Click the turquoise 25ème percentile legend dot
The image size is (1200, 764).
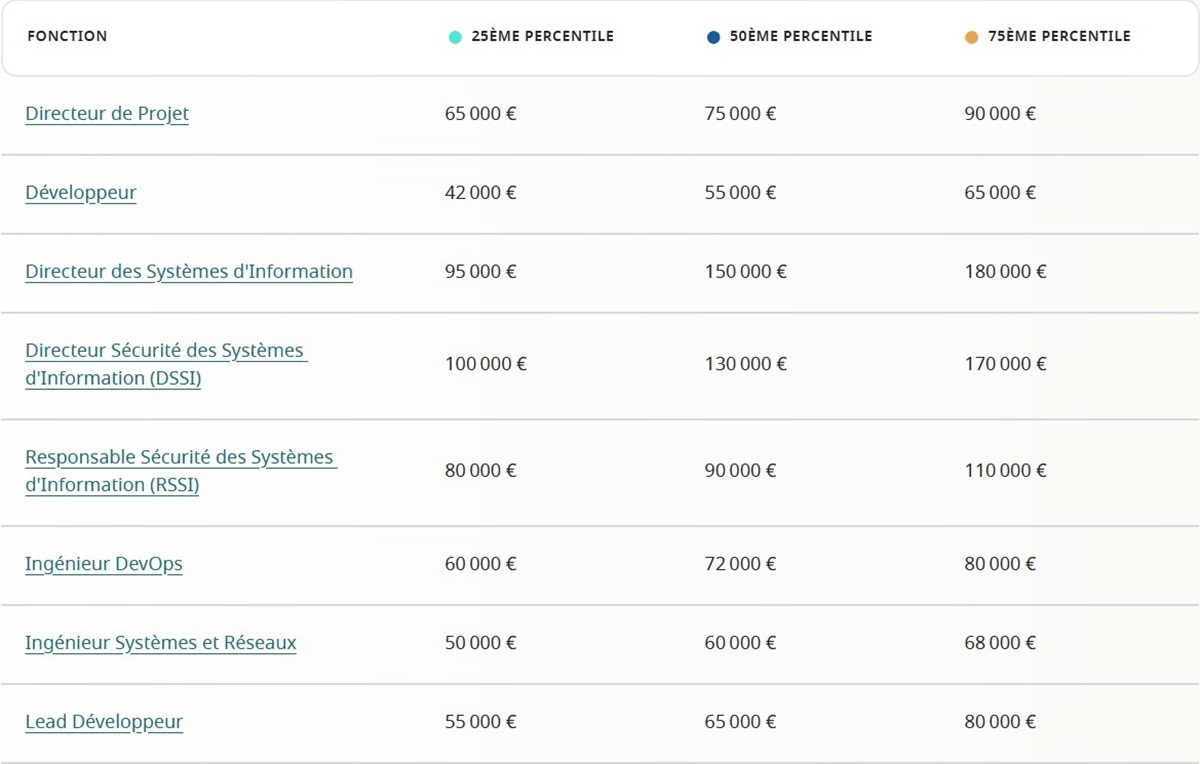[x=455, y=37]
